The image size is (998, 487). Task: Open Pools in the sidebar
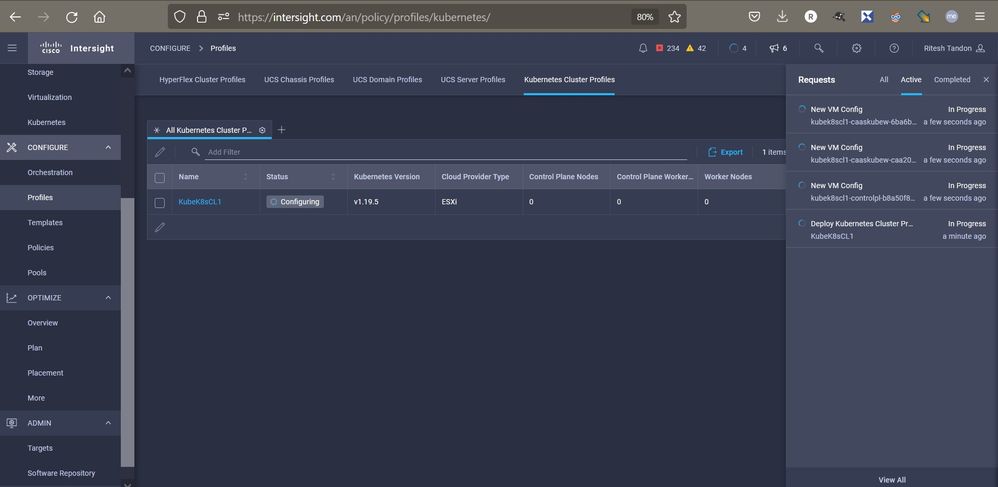point(37,272)
